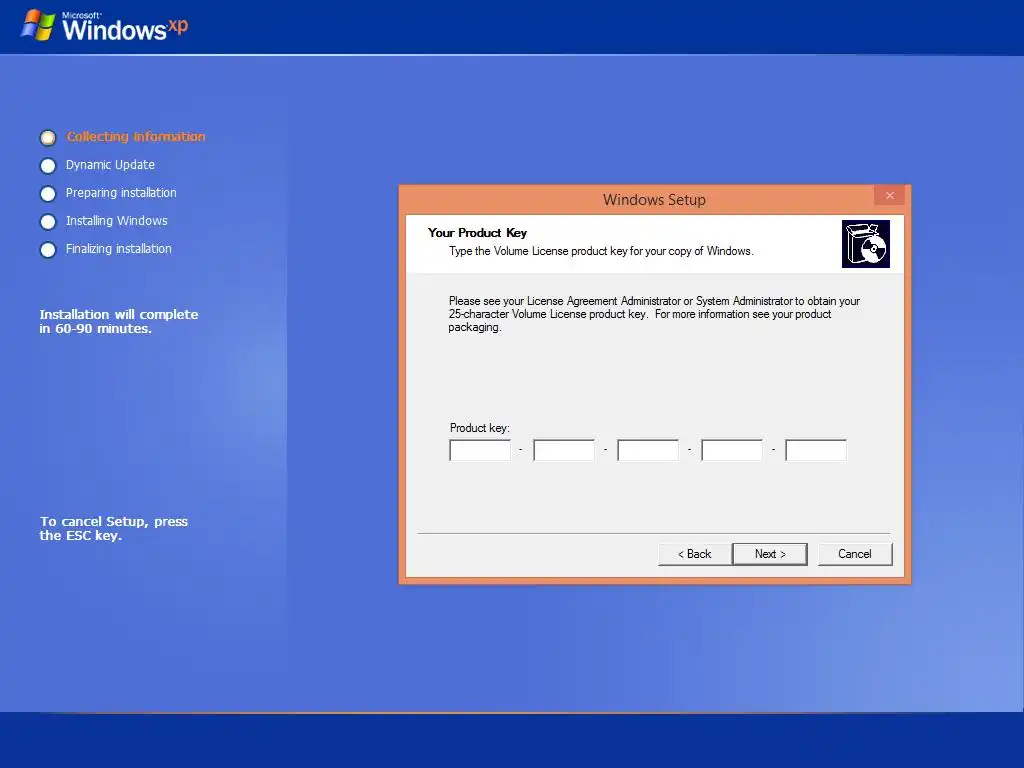The height and width of the screenshot is (768, 1024).
Task: Click the 'Product key:' label
Action: coord(479,428)
